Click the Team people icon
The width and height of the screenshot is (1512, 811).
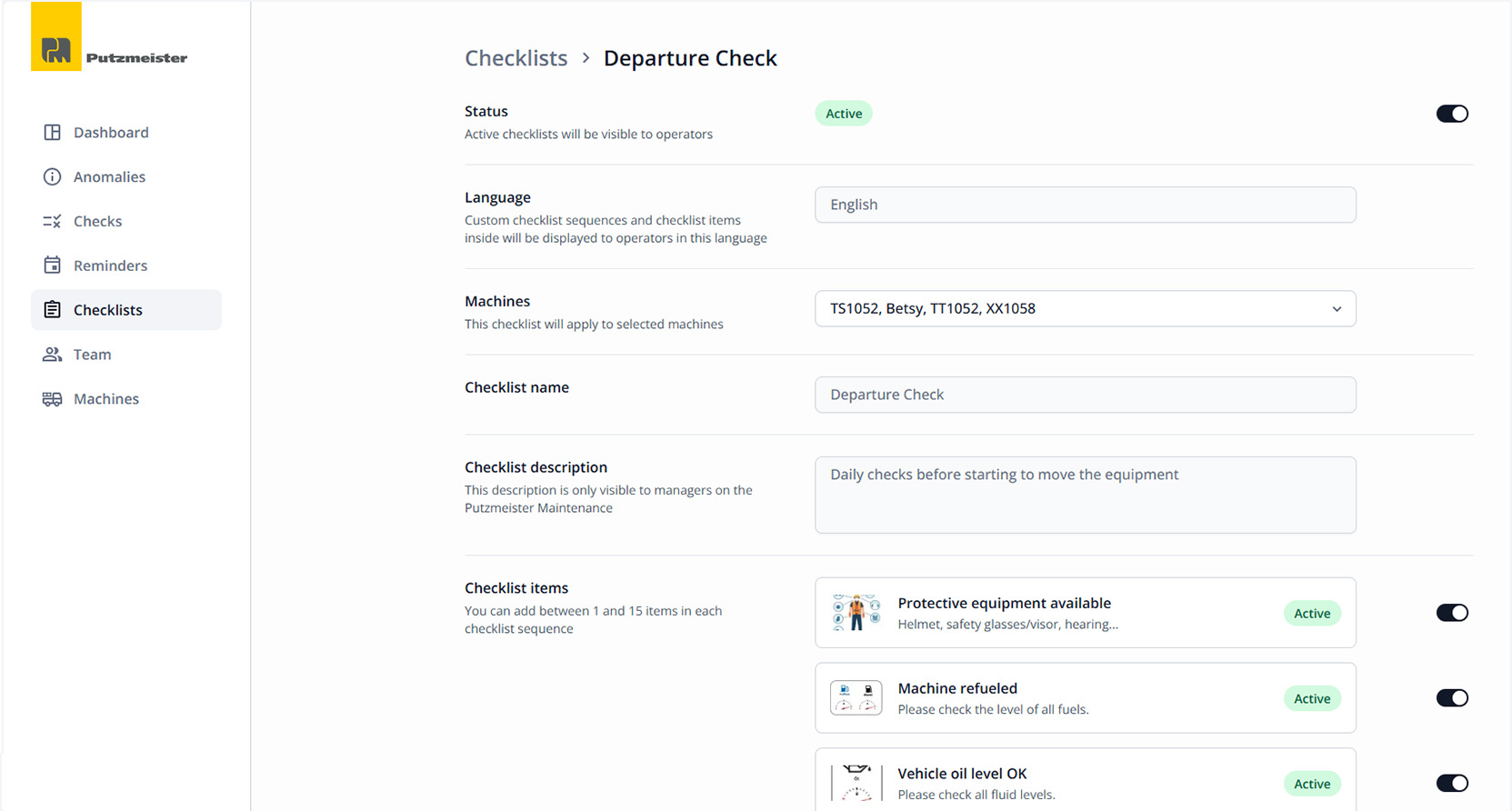(x=52, y=355)
